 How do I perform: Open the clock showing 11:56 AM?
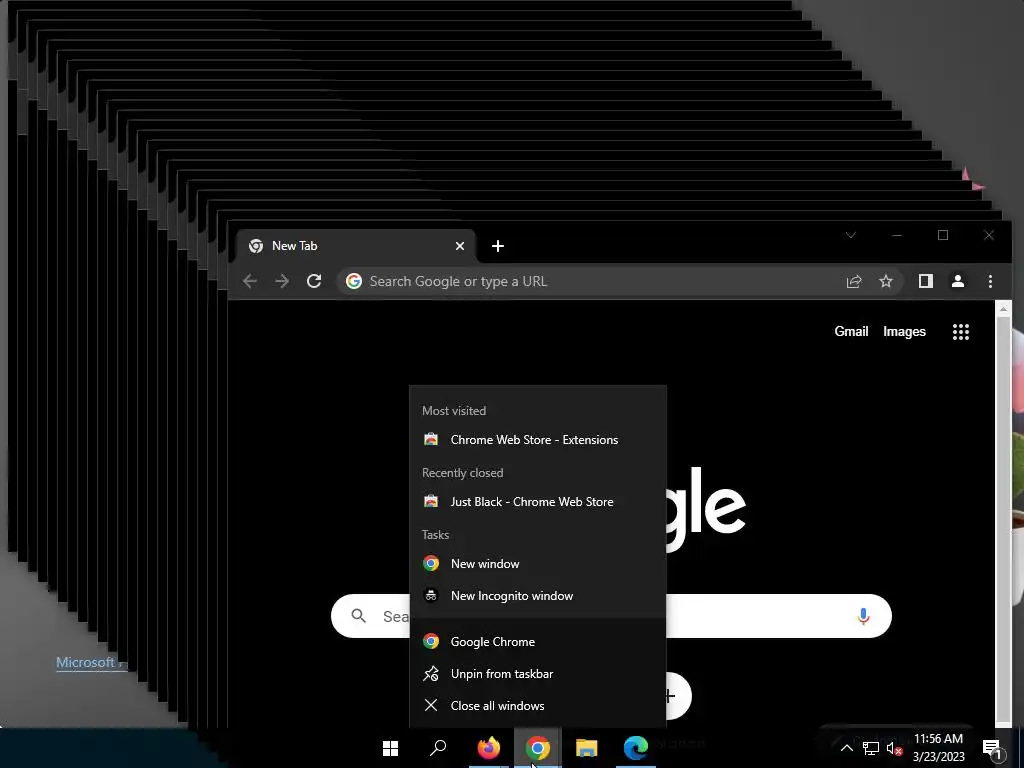point(938,748)
